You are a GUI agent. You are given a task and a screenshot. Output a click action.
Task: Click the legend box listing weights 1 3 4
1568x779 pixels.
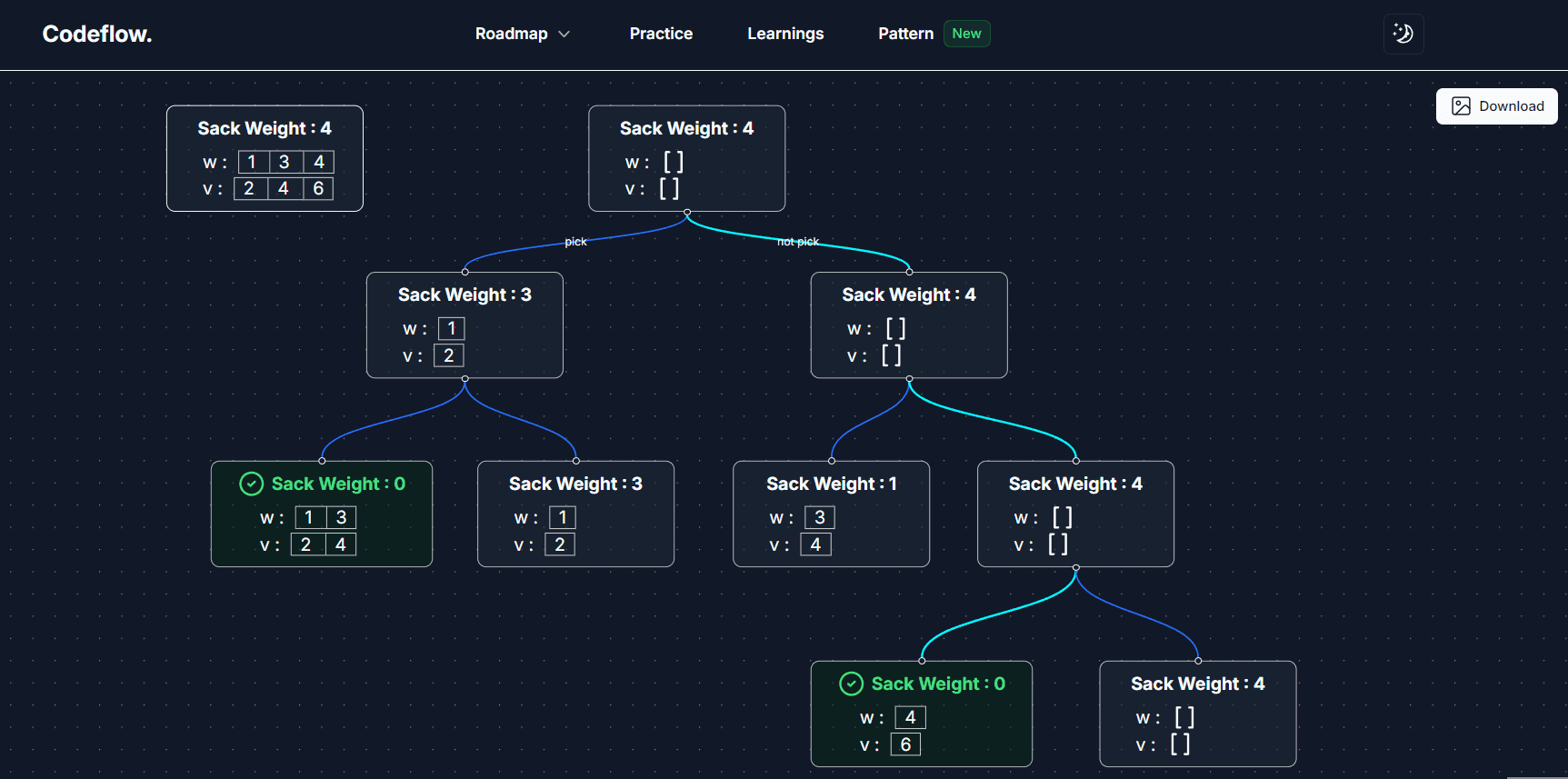tap(265, 158)
